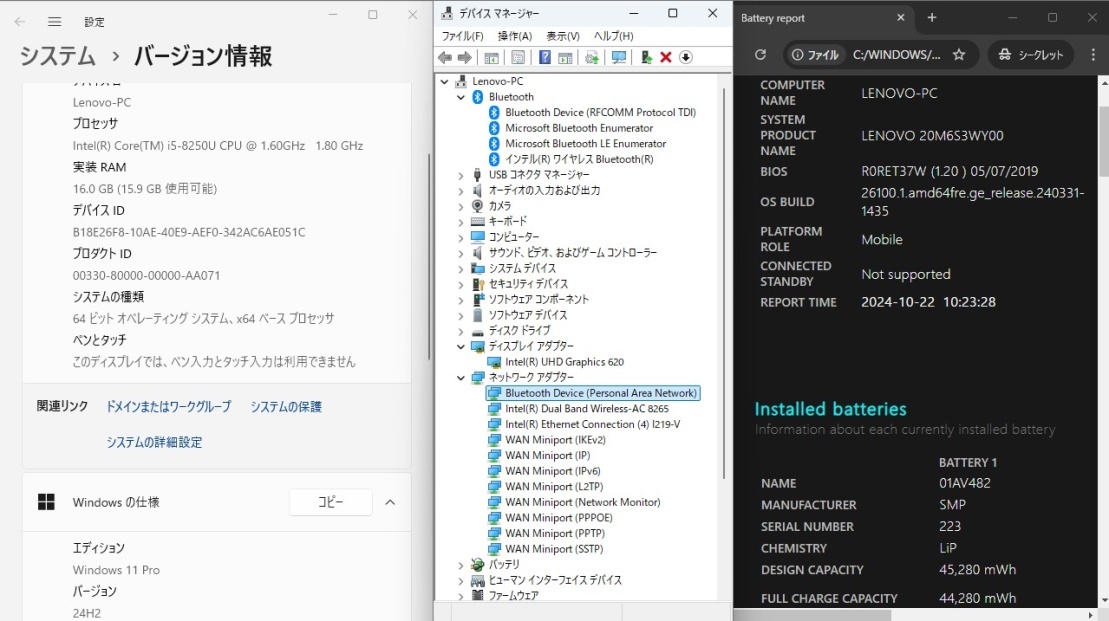Click the Update driver software toolbar icon
1109x621 pixels.
tap(592, 57)
